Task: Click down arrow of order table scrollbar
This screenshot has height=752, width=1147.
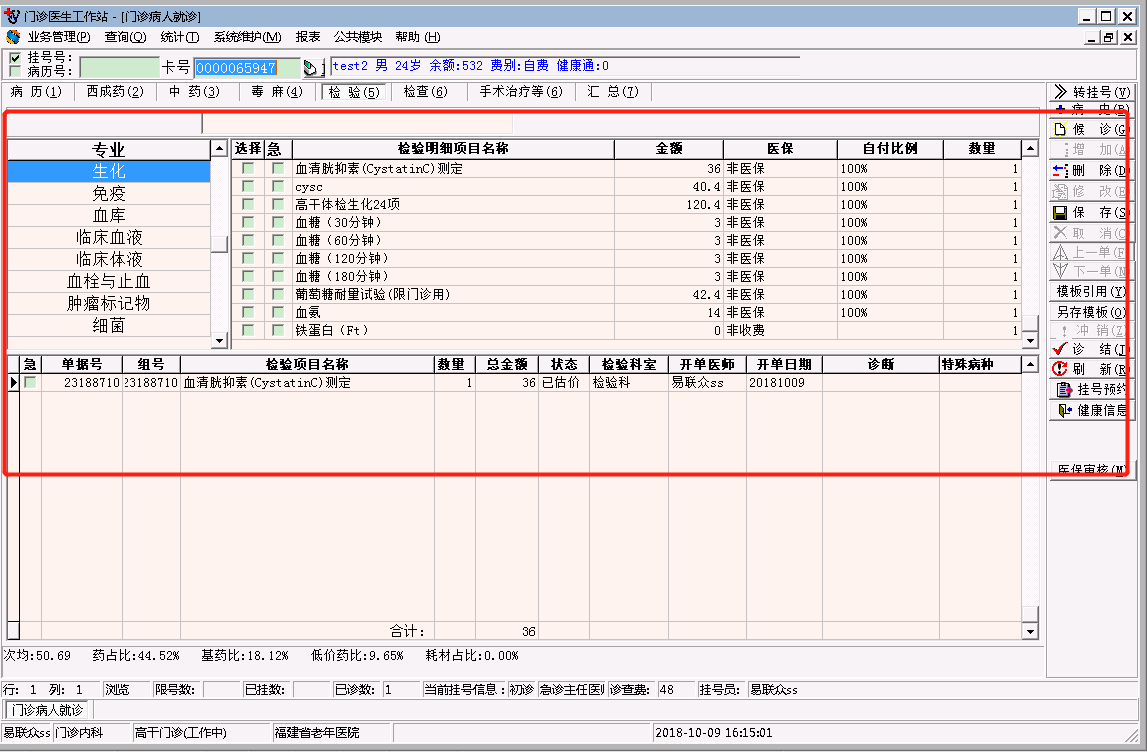Action: [1030, 631]
